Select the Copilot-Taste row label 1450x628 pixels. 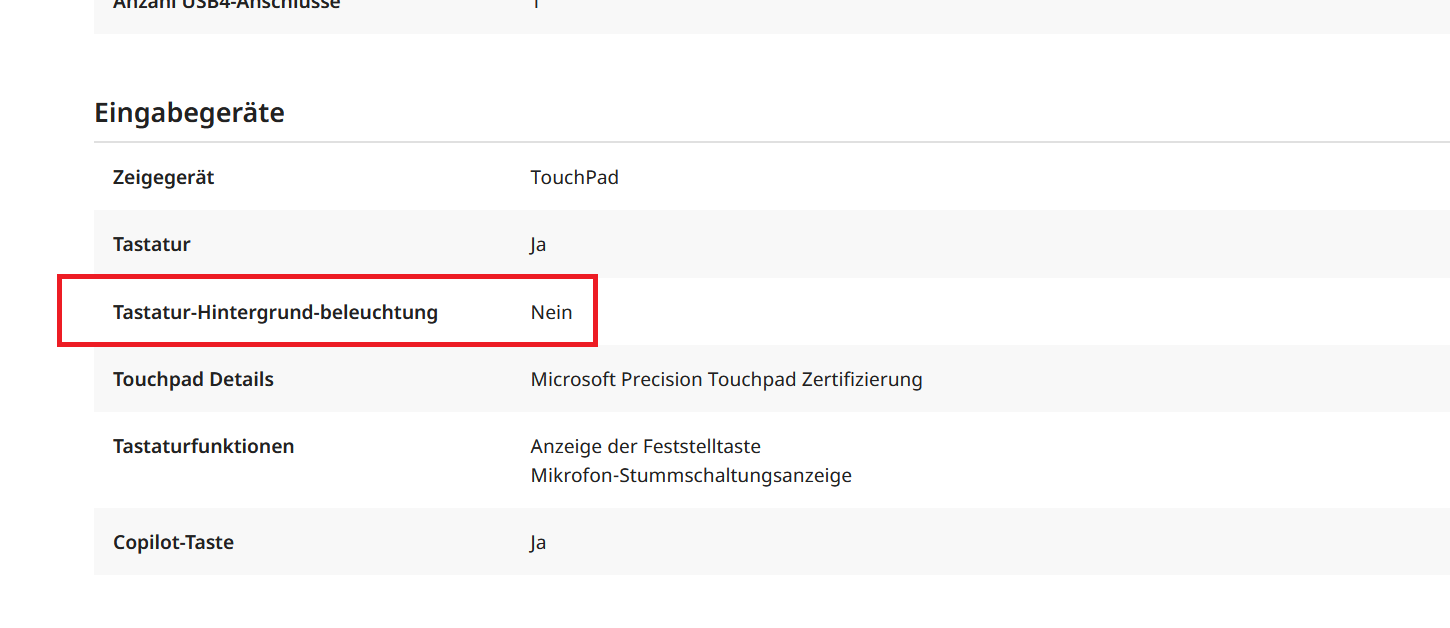click(173, 543)
